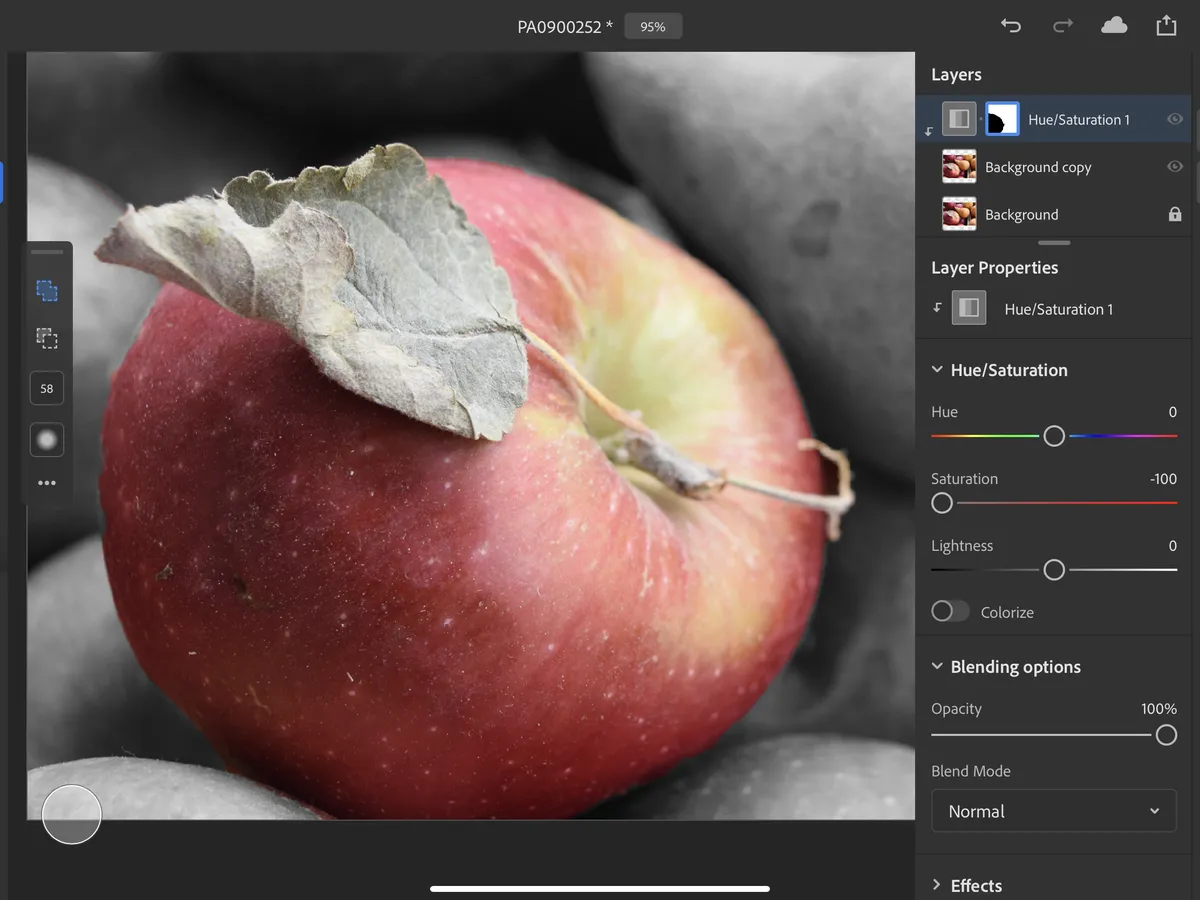This screenshot has height=900, width=1200.
Task: Open the cloud document status icon
Action: click(1114, 26)
